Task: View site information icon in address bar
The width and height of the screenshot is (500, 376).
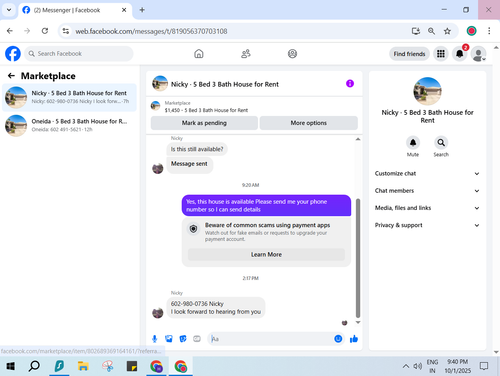Action: pos(66,31)
